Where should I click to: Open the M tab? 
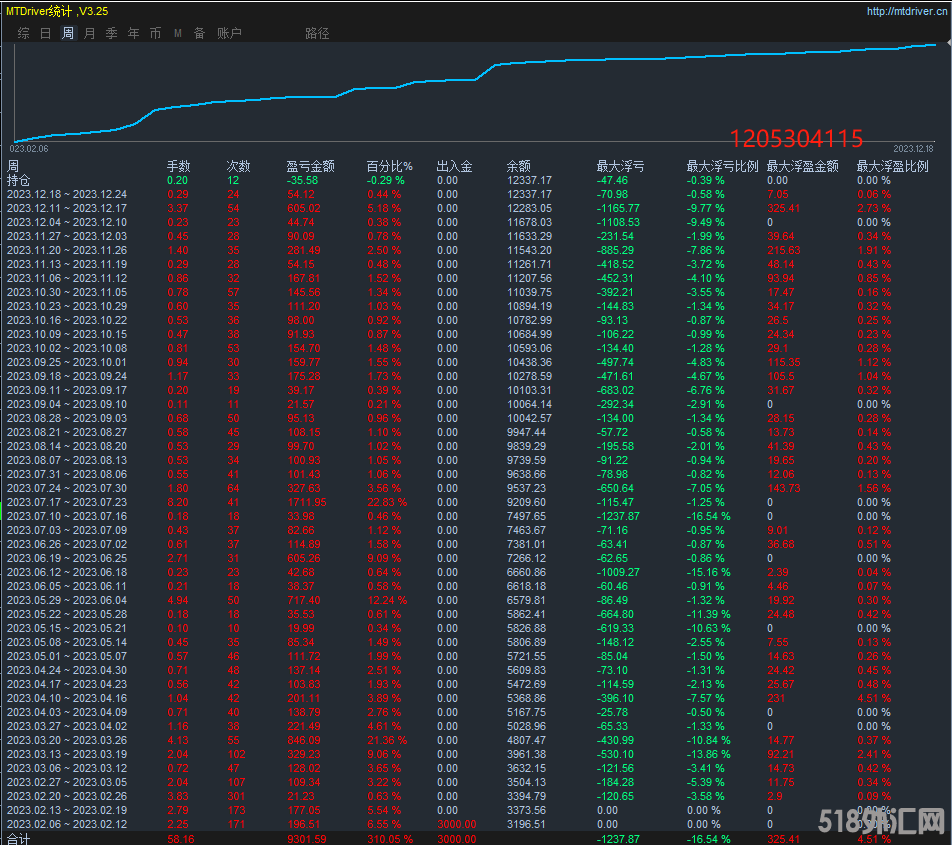[178, 33]
